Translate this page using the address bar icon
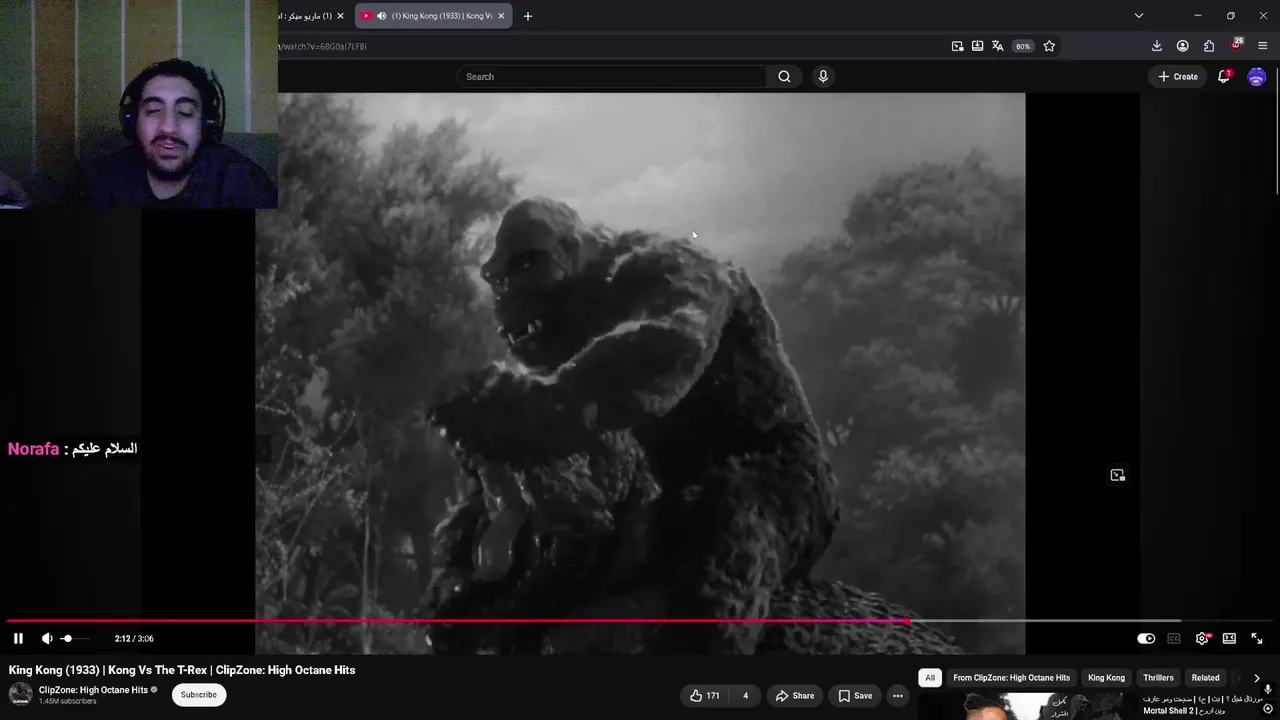 997,46
